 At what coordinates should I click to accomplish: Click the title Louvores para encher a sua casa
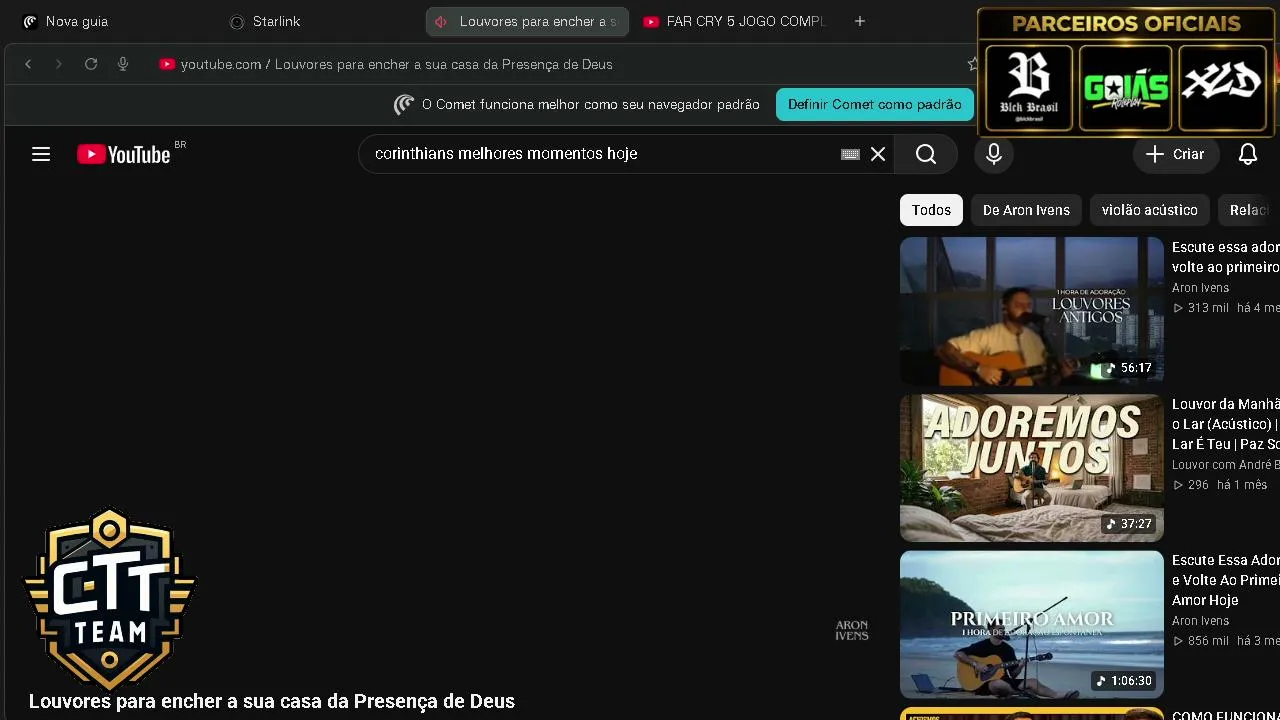[x=272, y=701]
